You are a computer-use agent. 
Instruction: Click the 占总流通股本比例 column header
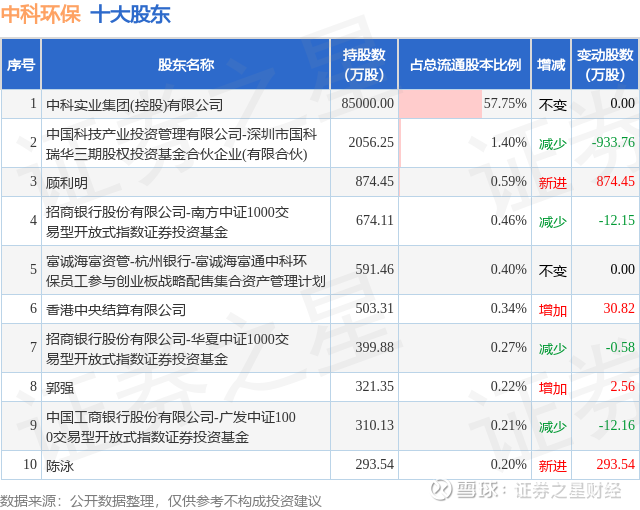point(465,64)
